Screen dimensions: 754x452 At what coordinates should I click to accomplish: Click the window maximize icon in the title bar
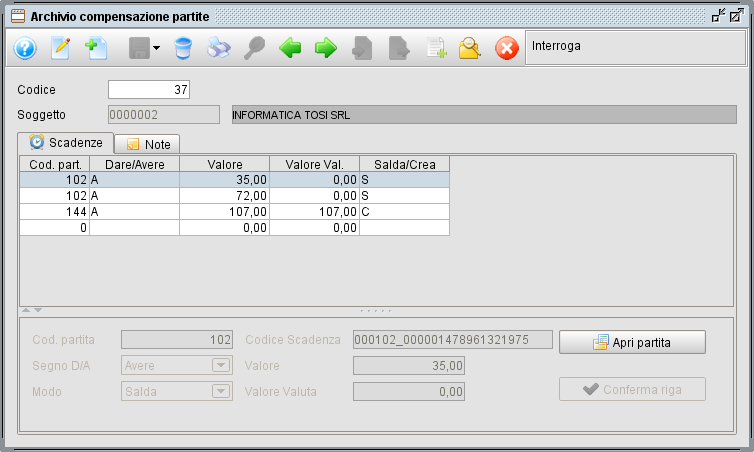[736, 16]
